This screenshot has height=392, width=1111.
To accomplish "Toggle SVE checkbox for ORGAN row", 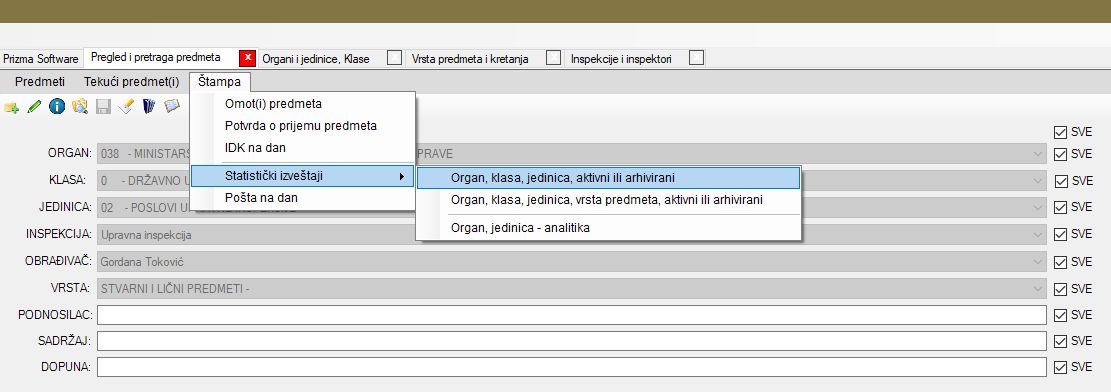I will (1060, 154).
